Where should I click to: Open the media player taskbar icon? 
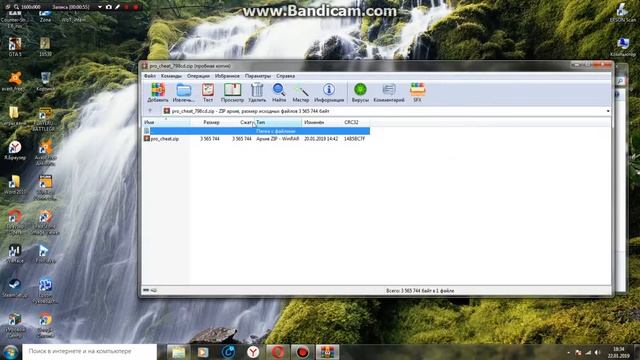pyautogui.click(x=203, y=352)
